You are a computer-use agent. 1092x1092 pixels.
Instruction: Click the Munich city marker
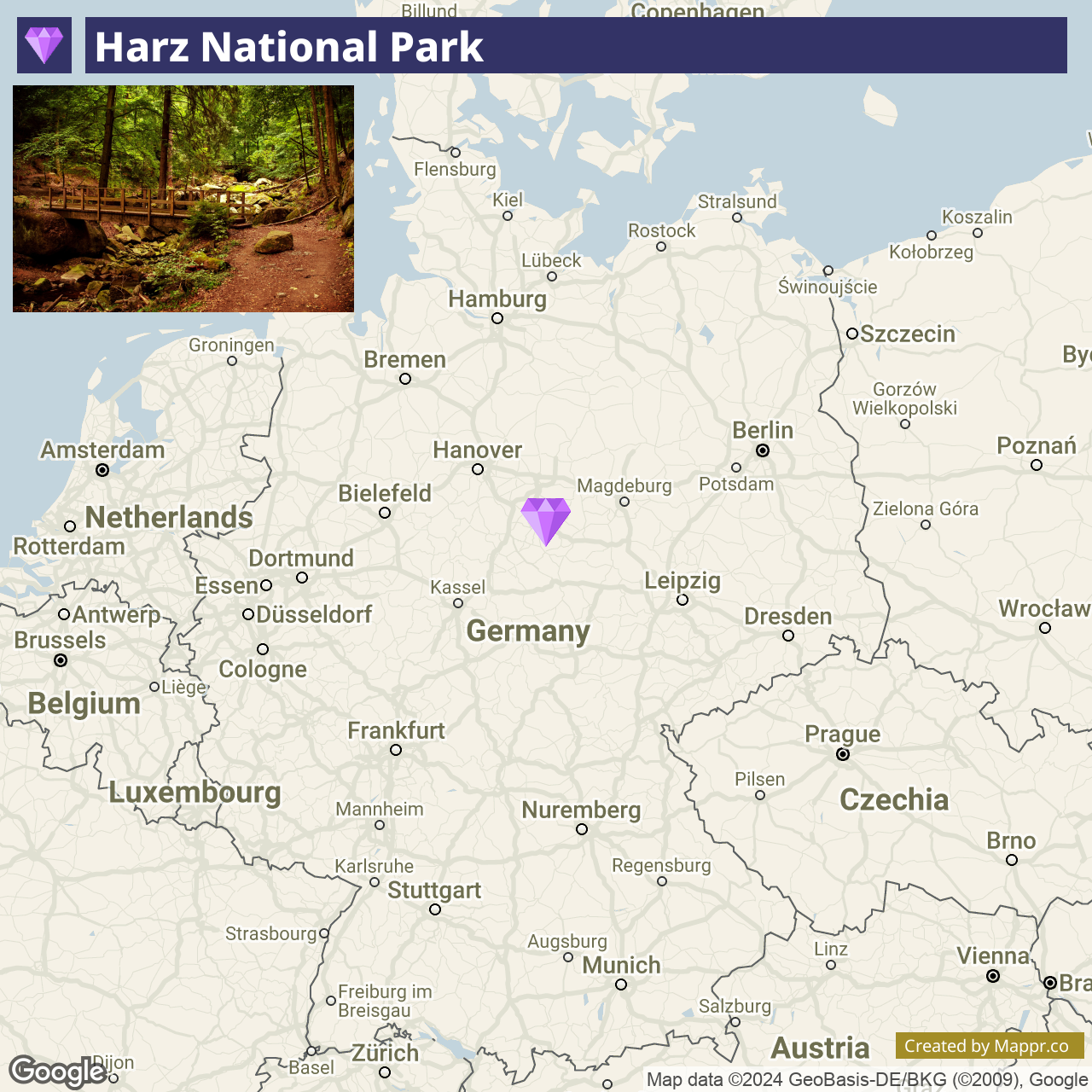click(621, 985)
